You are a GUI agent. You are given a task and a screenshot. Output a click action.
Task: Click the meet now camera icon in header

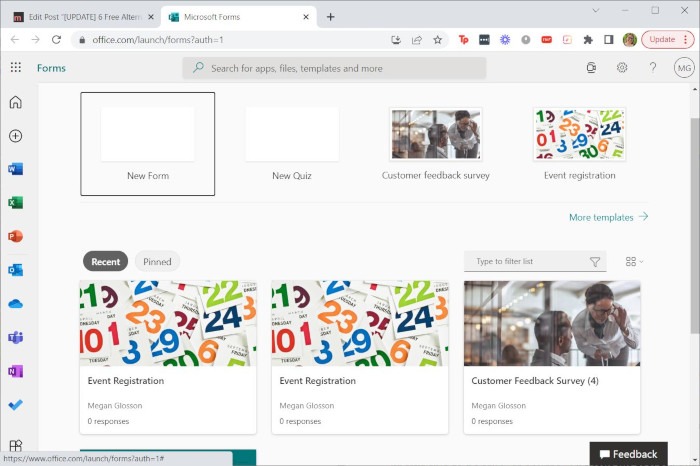point(591,67)
